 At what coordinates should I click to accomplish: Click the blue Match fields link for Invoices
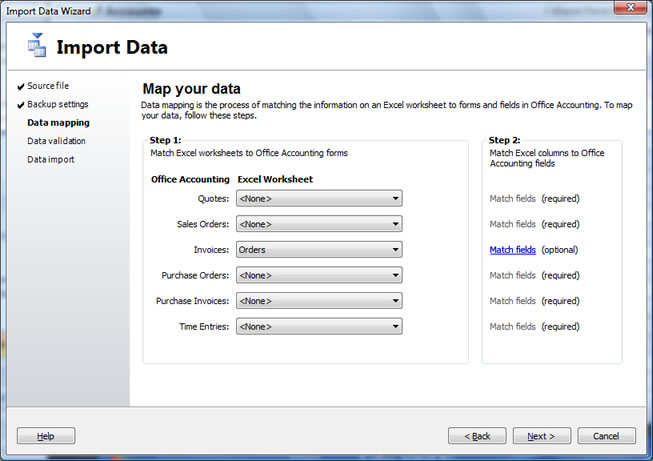point(513,250)
